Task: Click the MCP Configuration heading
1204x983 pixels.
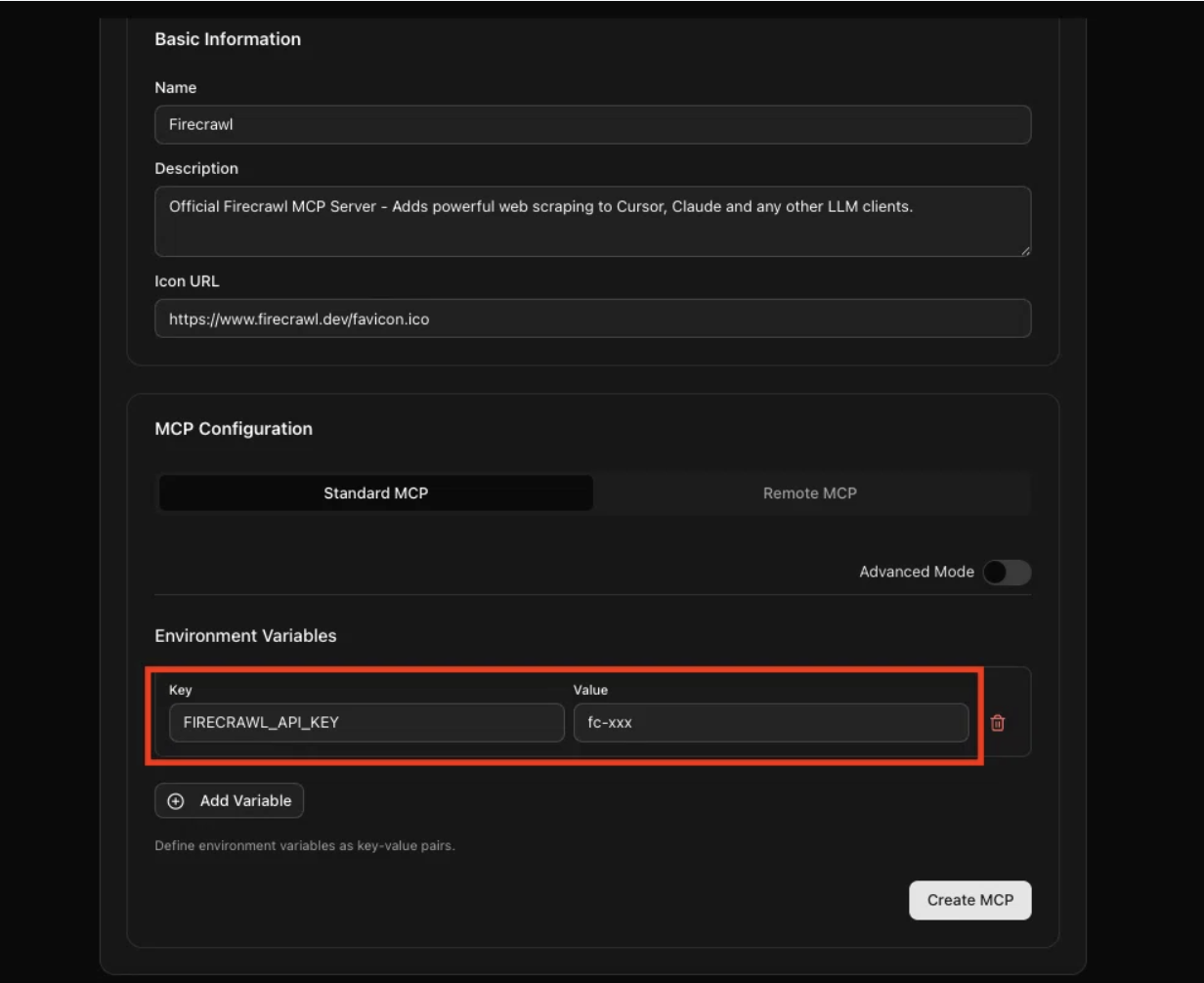Action: tap(234, 429)
